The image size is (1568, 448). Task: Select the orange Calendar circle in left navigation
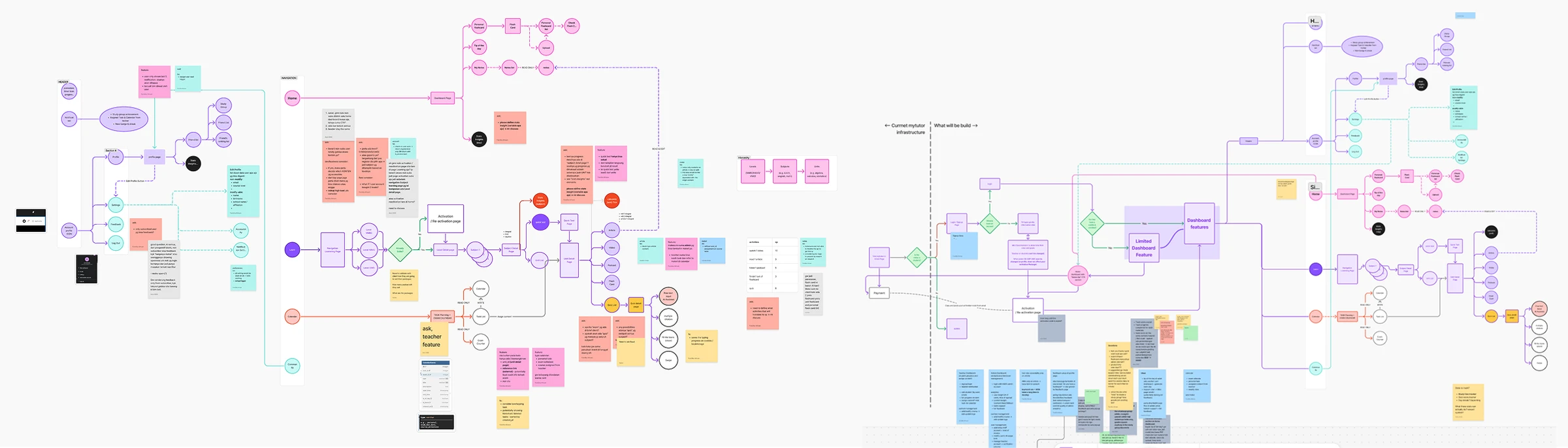pyautogui.click(x=292, y=316)
